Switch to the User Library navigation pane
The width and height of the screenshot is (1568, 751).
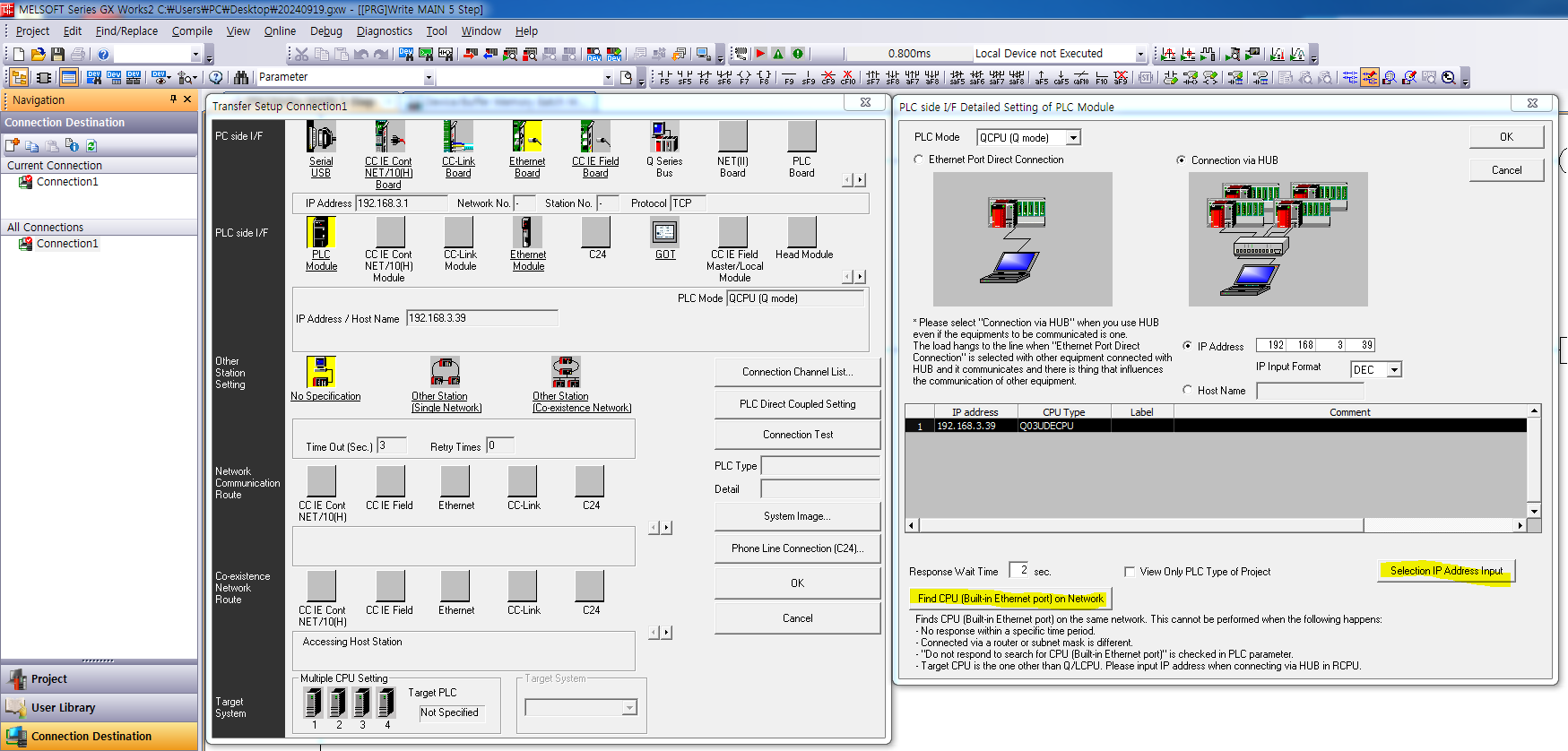pyautogui.click(x=99, y=708)
